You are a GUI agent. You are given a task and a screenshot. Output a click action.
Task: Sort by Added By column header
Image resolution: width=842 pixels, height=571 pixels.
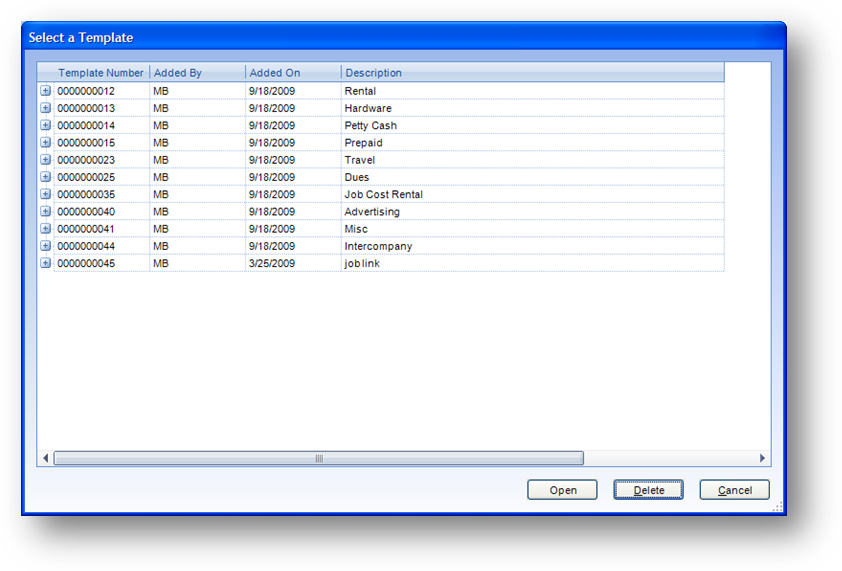point(197,73)
